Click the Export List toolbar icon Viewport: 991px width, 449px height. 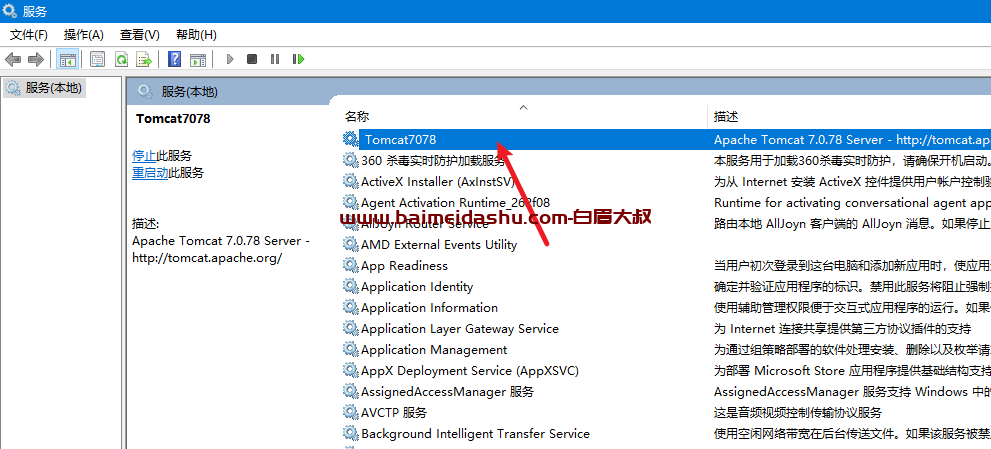[145, 59]
